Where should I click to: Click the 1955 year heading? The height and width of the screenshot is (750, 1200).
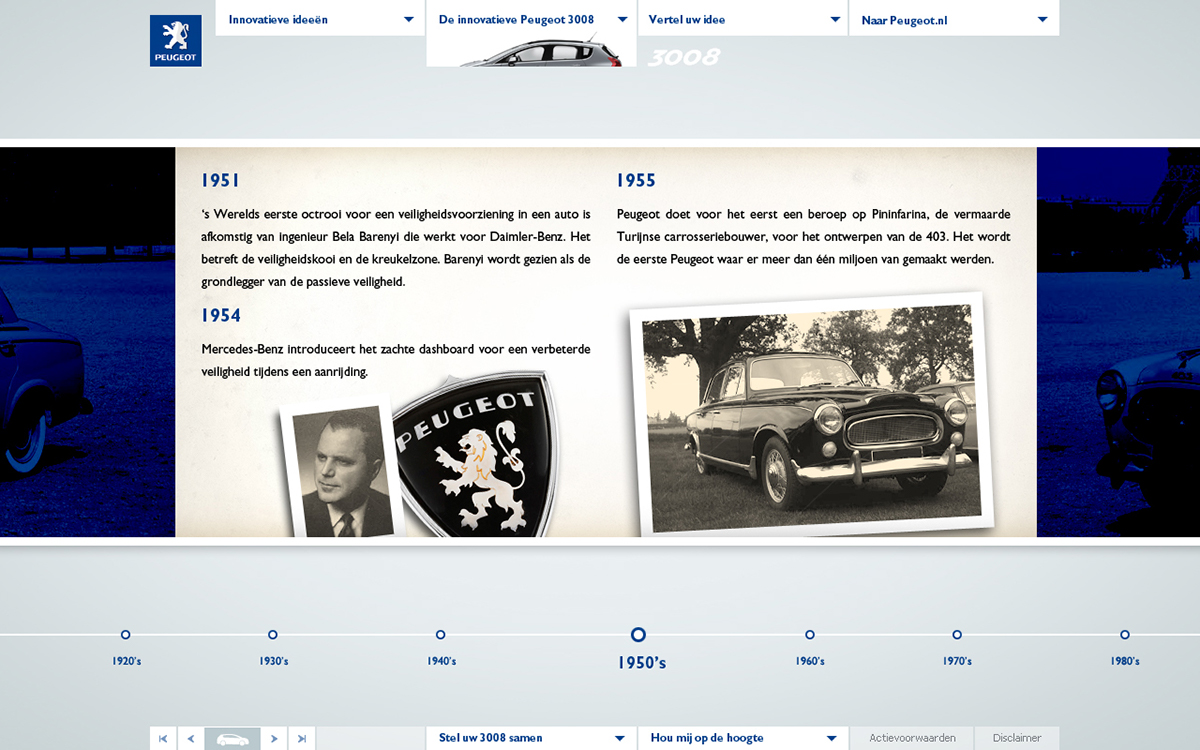pyautogui.click(x=636, y=181)
